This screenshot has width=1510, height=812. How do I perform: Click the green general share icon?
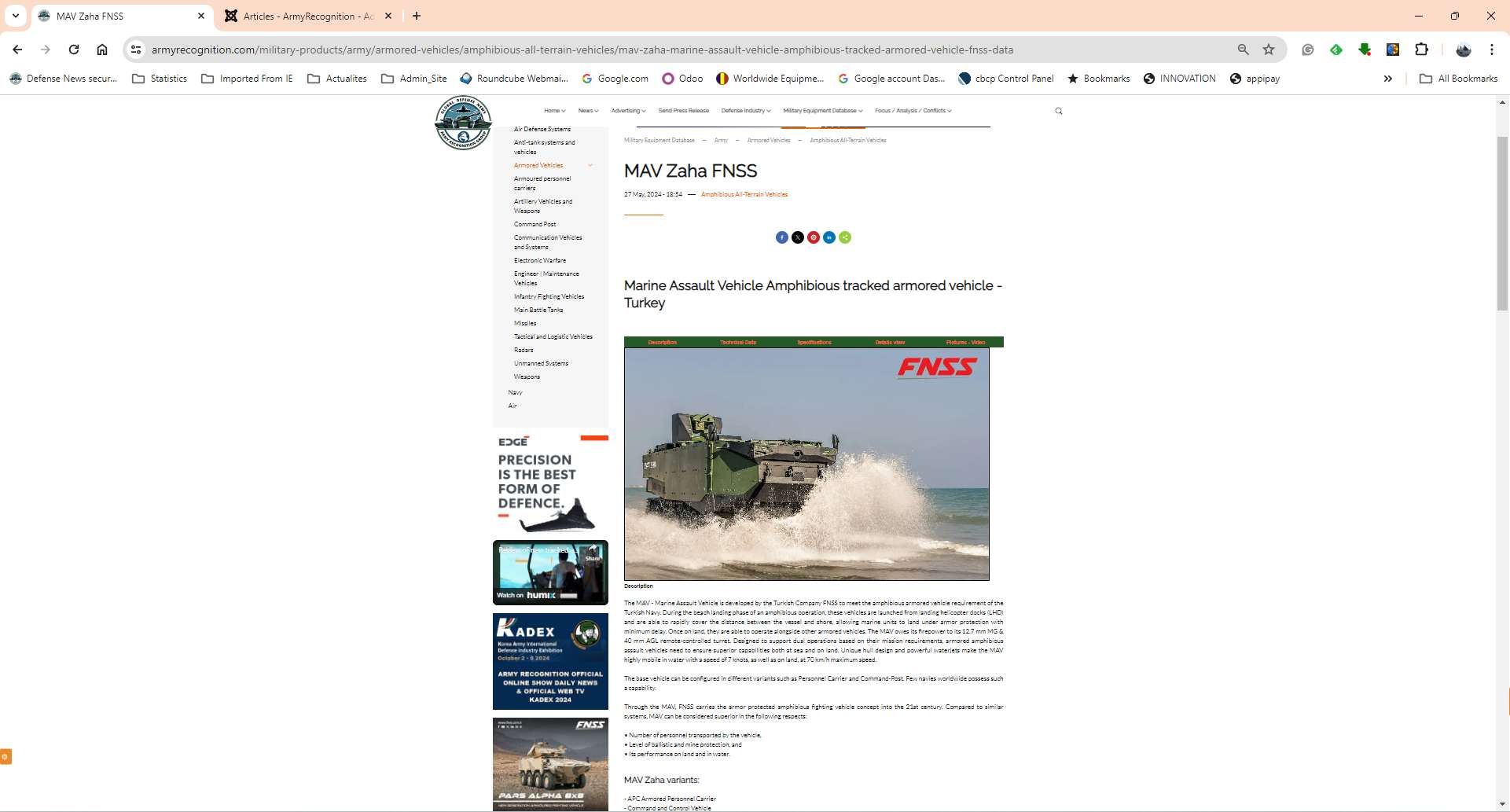pyautogui.click(x=845, y=237)
